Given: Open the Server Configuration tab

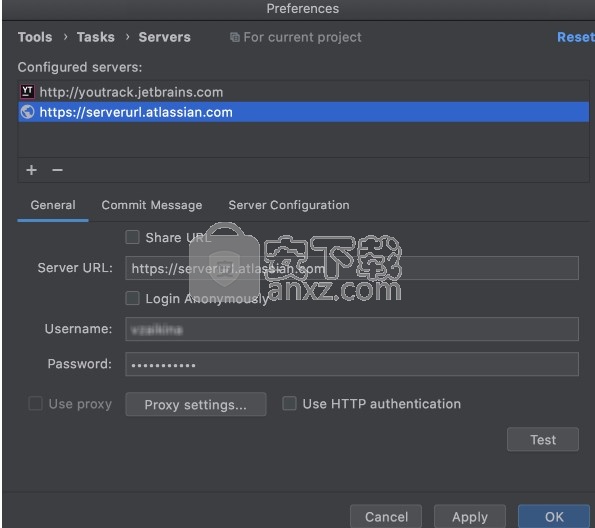Looking at the screenshot, I should 289,205.
